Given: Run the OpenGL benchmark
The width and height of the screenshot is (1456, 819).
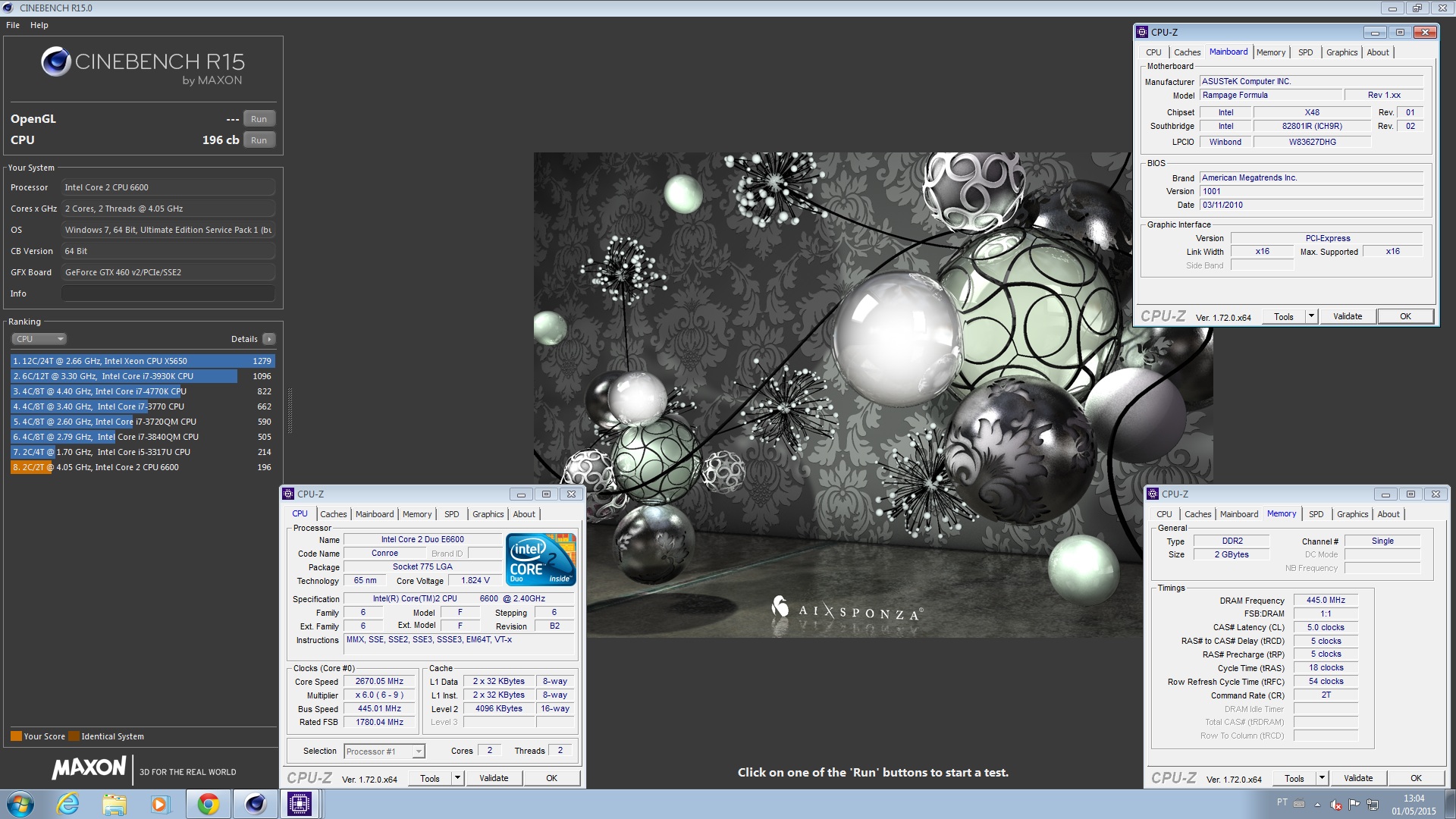Looking at the screenshot, I should click(259, 119).
